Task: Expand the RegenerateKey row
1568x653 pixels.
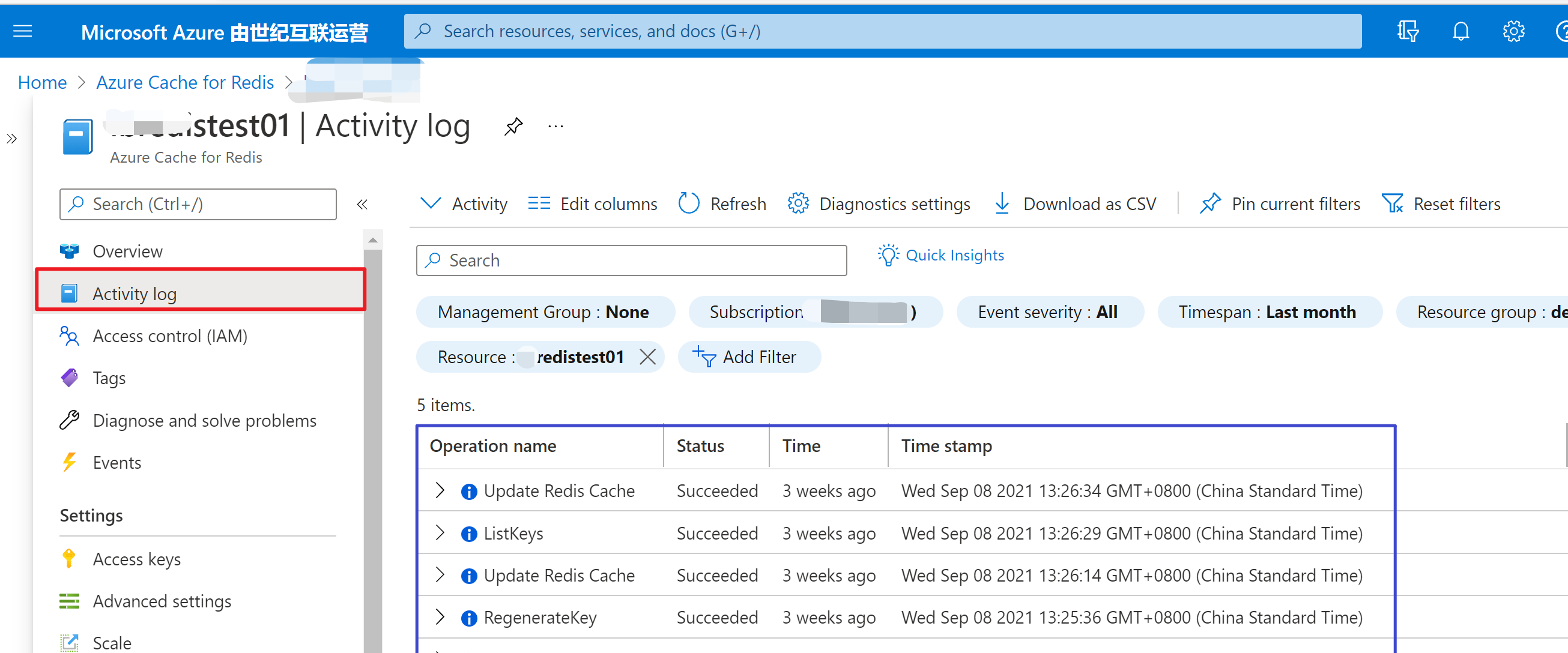Action: pos(440,617)
